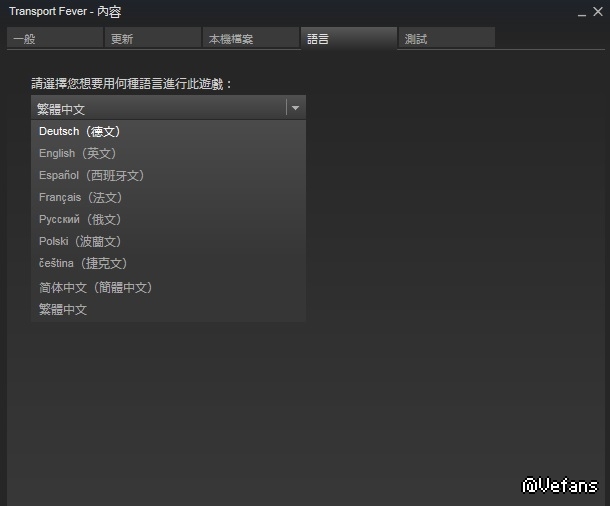
Task: Click the language dropdown arrow
Action: [x=295, y=108]
